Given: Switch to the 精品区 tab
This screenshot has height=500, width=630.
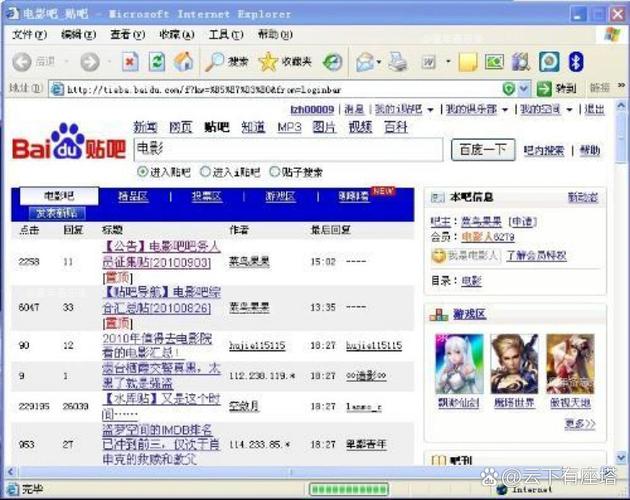Looking at the screenshot, I should [133, 197].
